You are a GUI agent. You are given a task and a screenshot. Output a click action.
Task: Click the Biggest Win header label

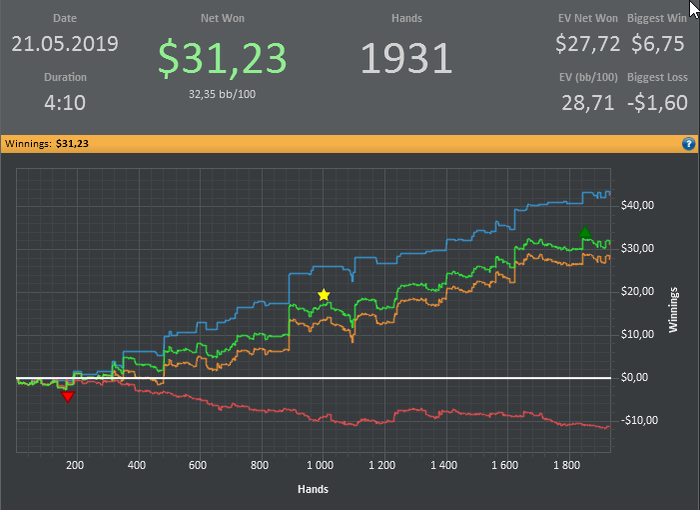click(x=657, y=18)
